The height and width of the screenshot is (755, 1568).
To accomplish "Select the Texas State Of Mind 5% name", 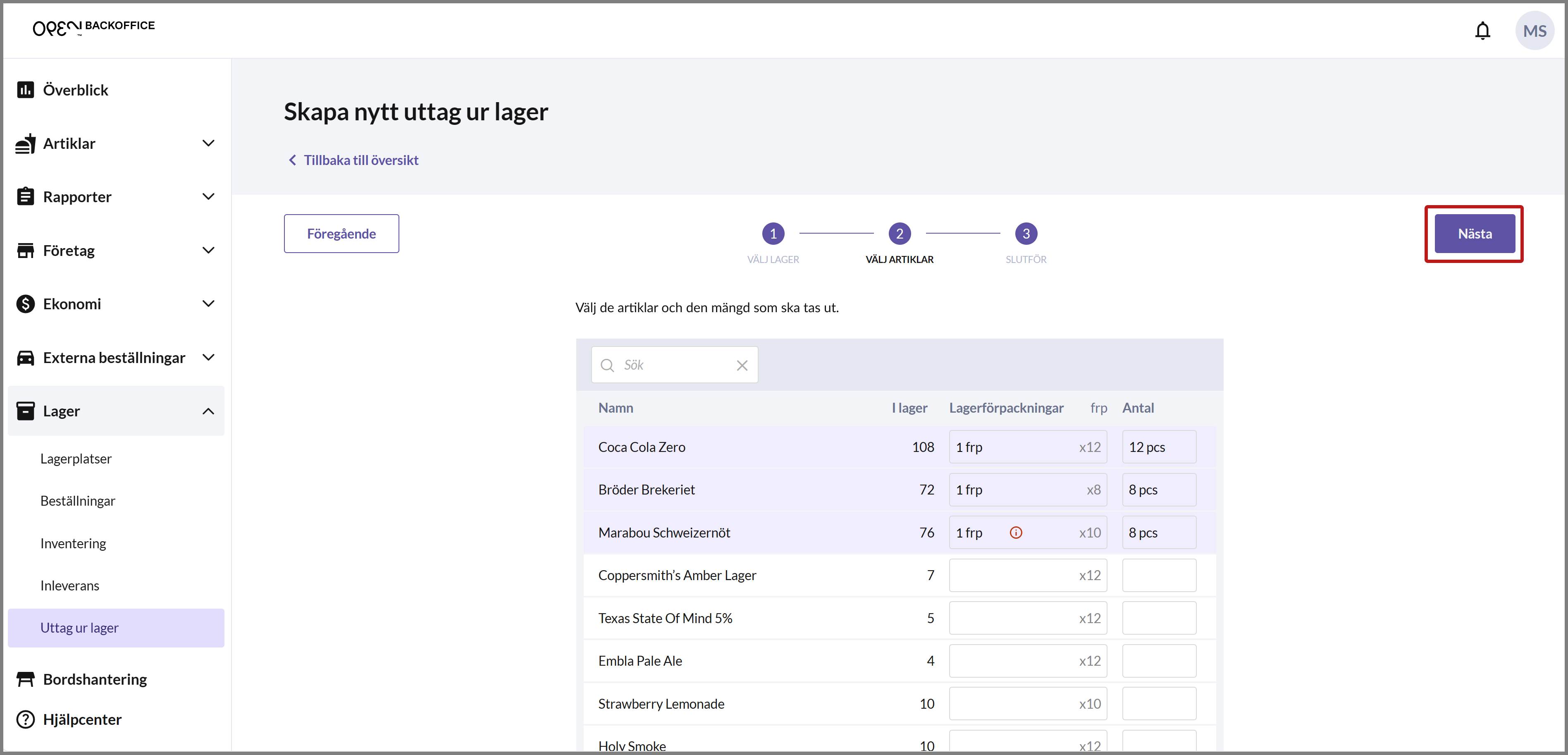I will point(665,619).
